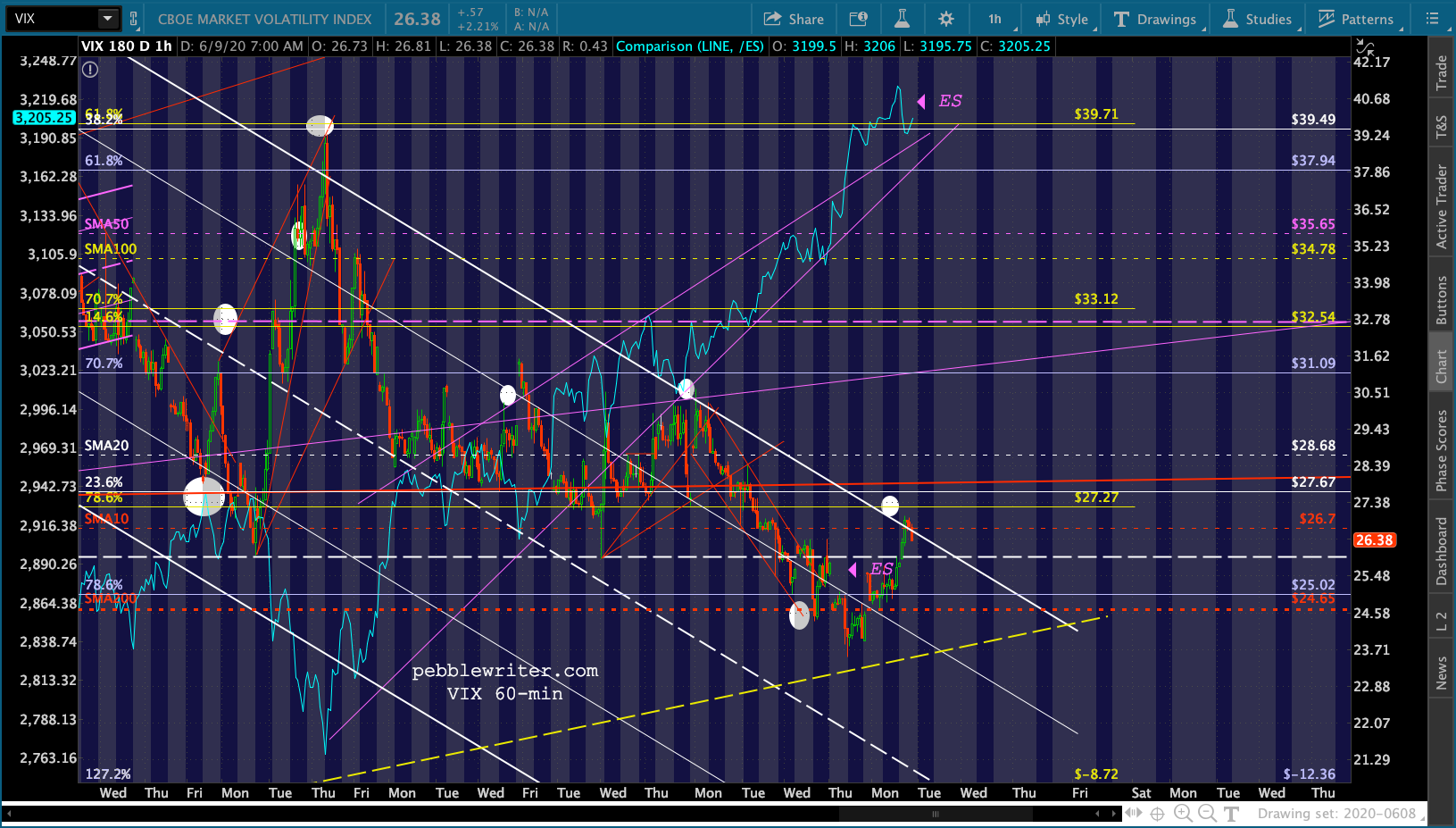
Task: Open the Active Trader sidebar tab
Action: 1442,205
